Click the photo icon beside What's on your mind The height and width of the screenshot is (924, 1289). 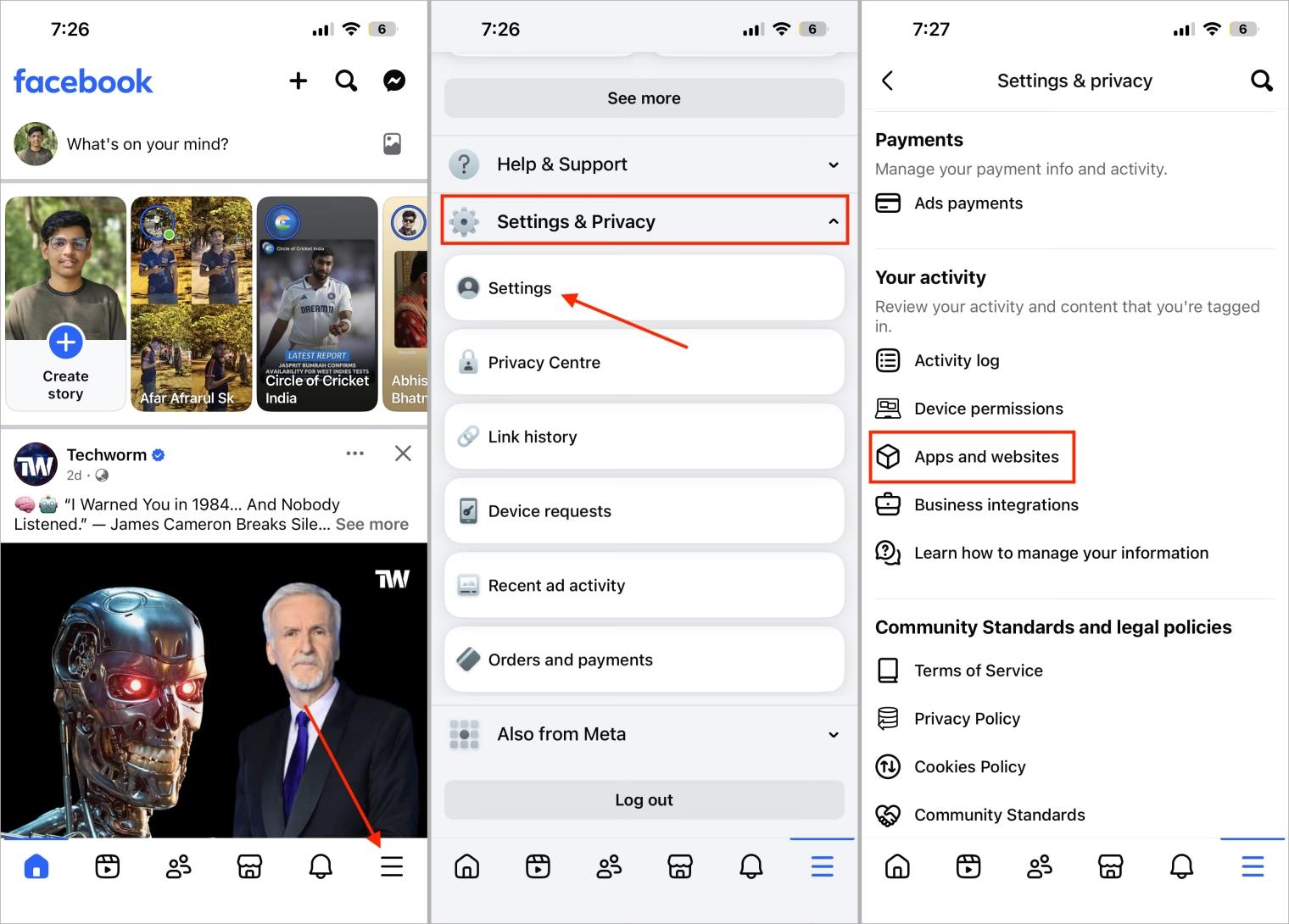pos(392,144)
